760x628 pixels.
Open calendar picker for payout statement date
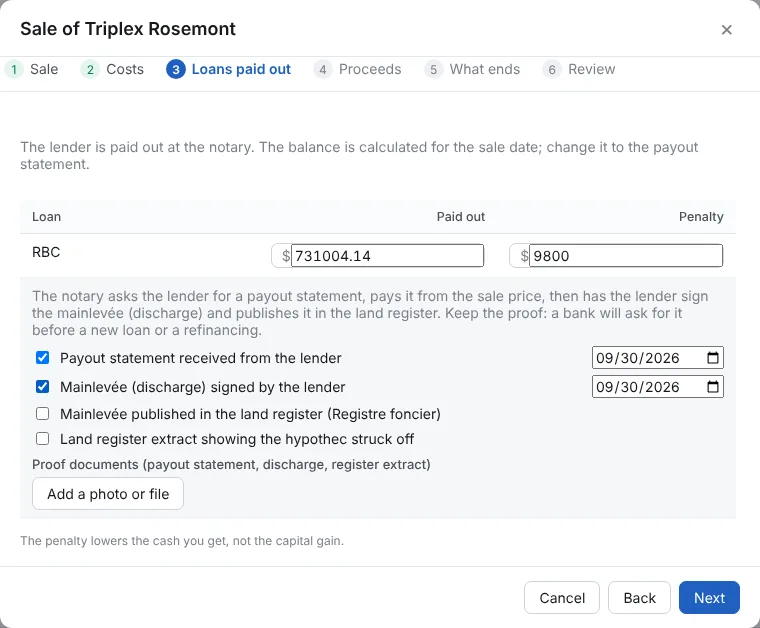click(712, 358)
